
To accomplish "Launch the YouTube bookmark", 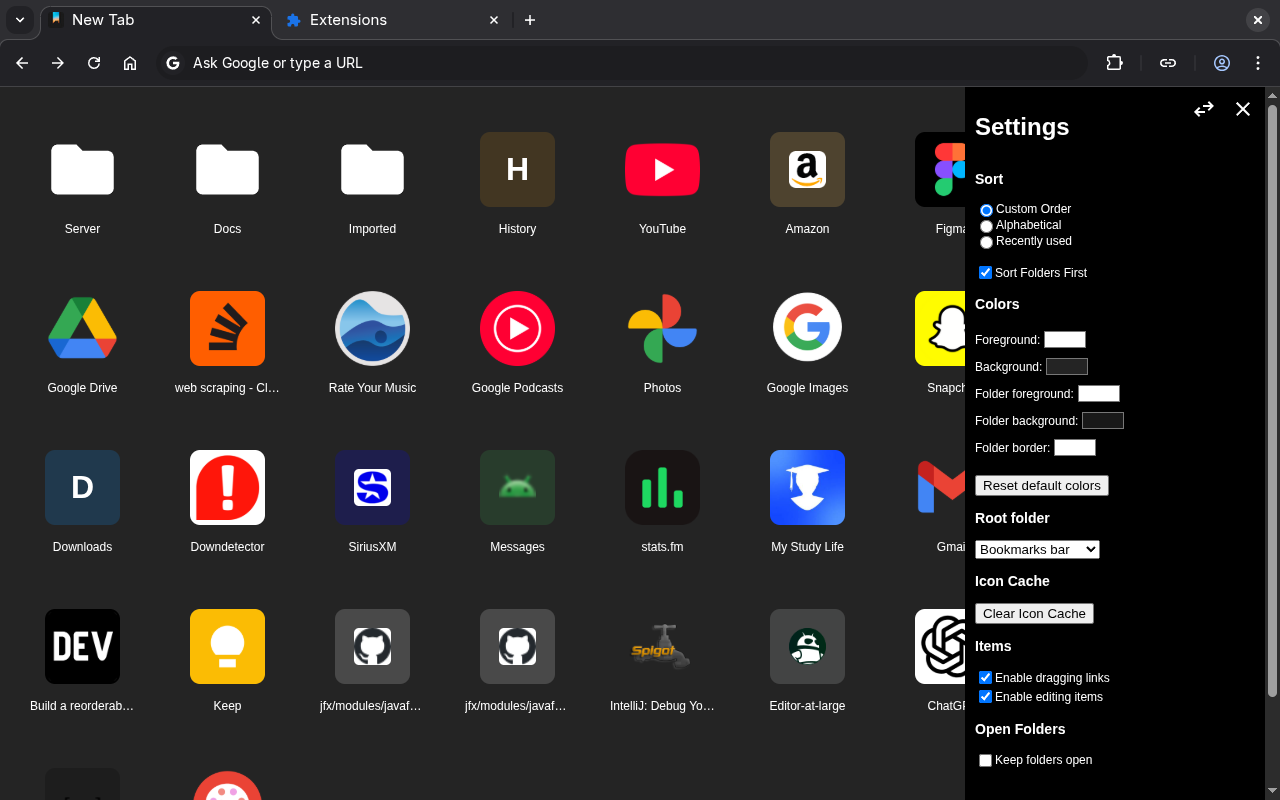I will click(662, 170).
